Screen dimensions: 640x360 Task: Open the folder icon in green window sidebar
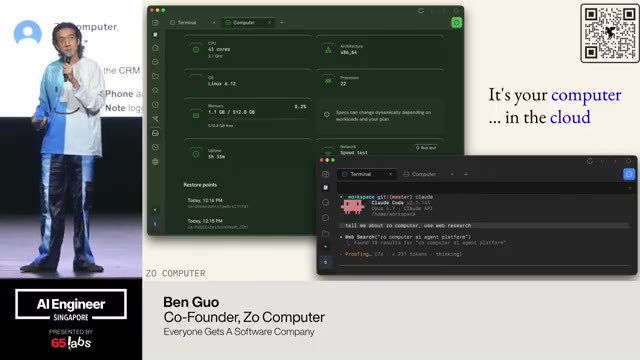(x=156, y=76)
